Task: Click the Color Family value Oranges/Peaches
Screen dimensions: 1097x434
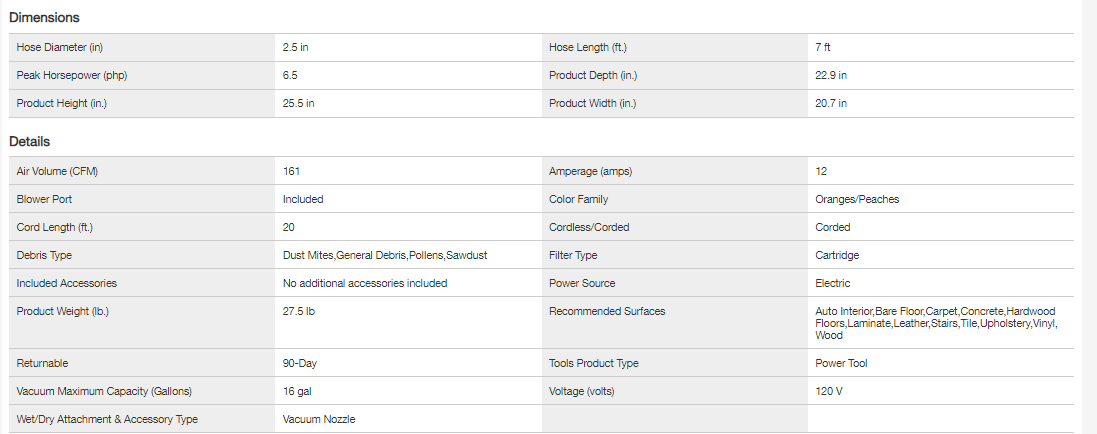Action: click(857, 199)
